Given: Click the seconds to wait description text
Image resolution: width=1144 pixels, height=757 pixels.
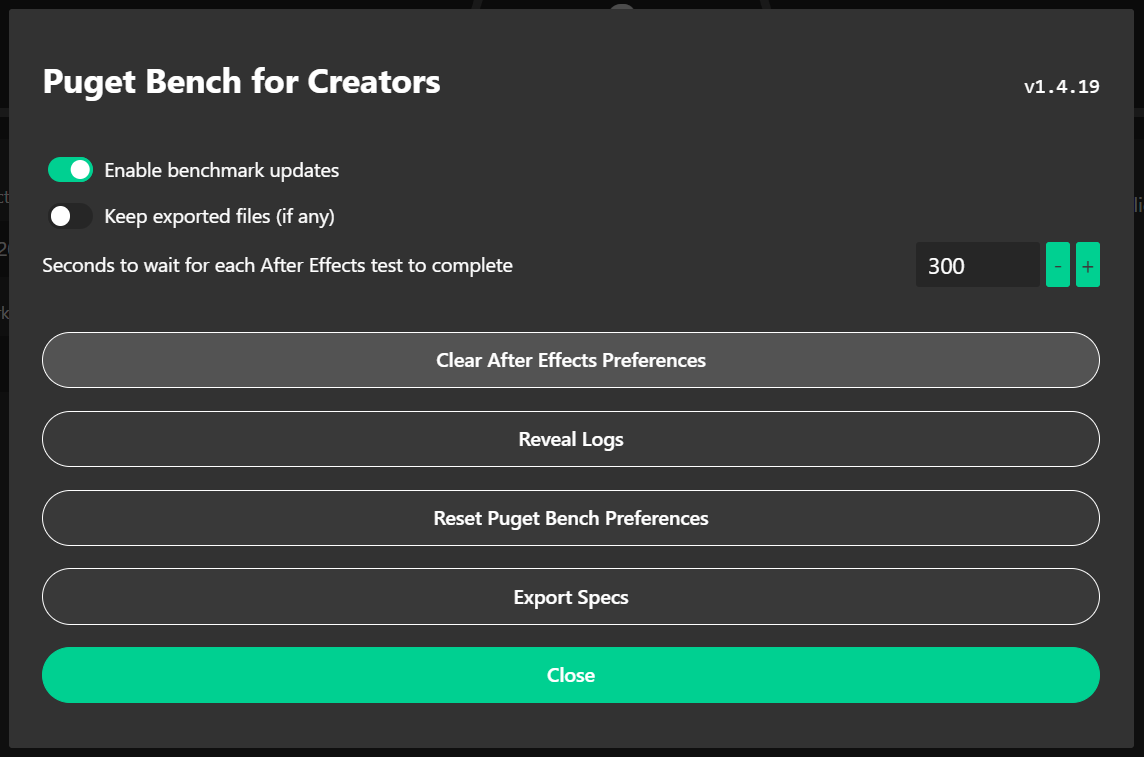Looking at the screenshot, I should pyautogui.click(x=277, y=265).
